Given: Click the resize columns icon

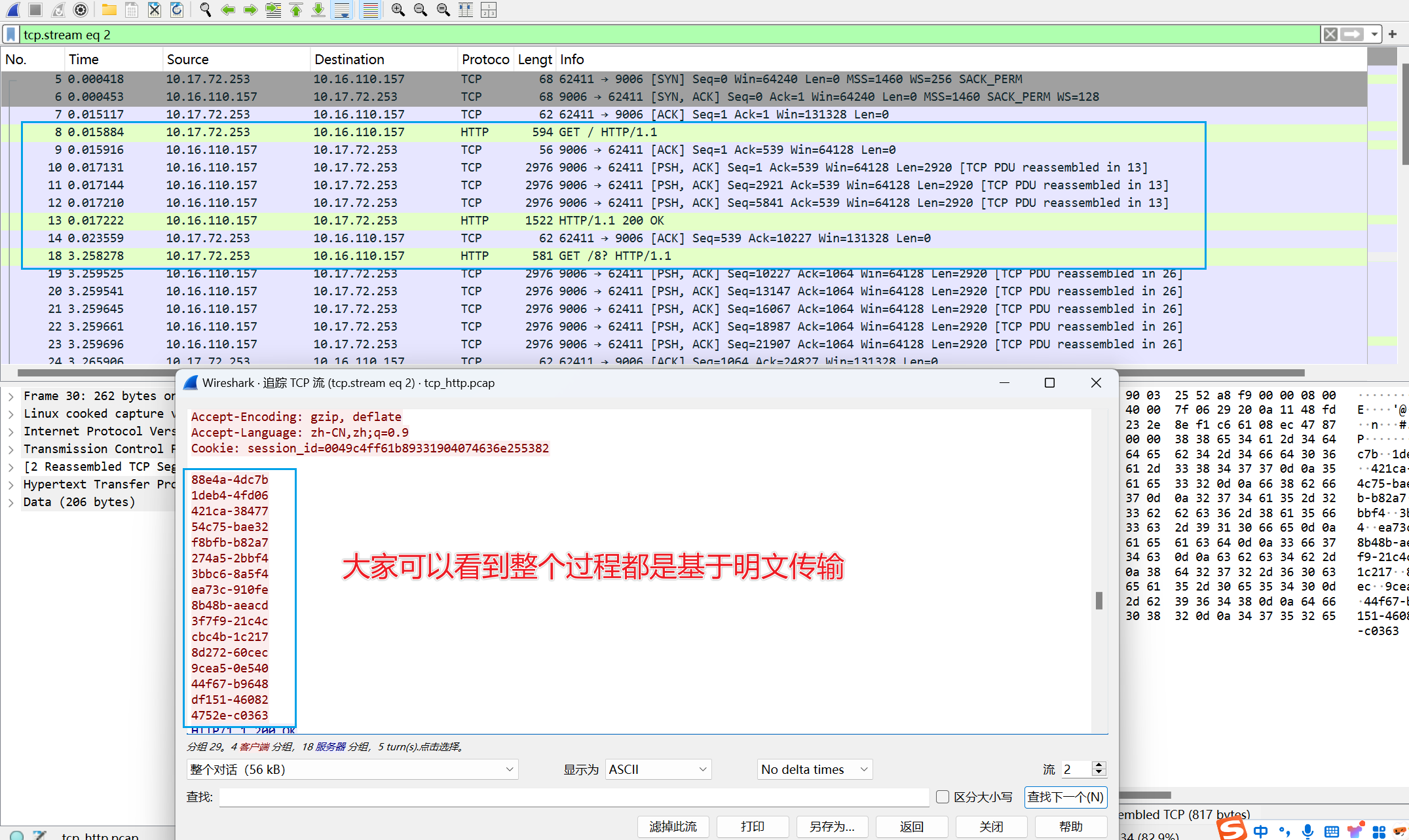Looking at the screenshot, I should (466, 10).
